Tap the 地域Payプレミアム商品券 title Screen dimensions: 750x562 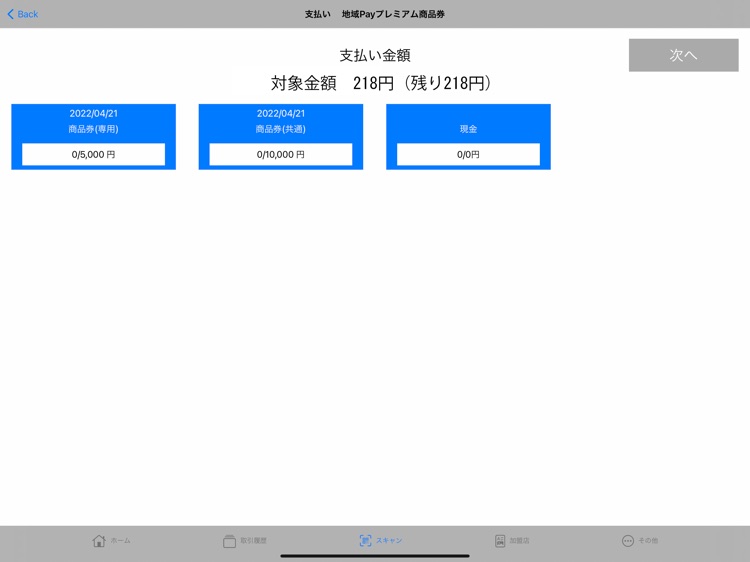[x=393, y=14]
